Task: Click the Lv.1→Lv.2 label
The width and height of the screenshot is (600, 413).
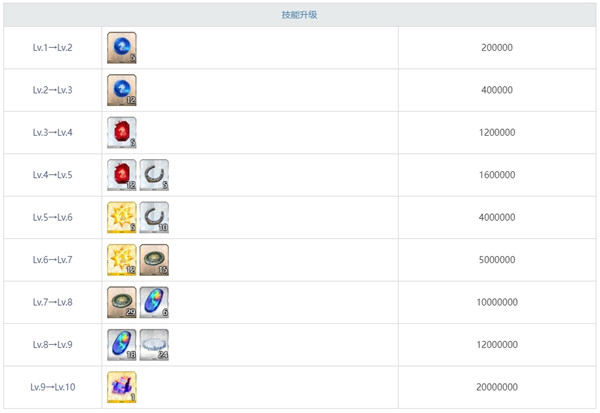Action: tap(52, 48)
